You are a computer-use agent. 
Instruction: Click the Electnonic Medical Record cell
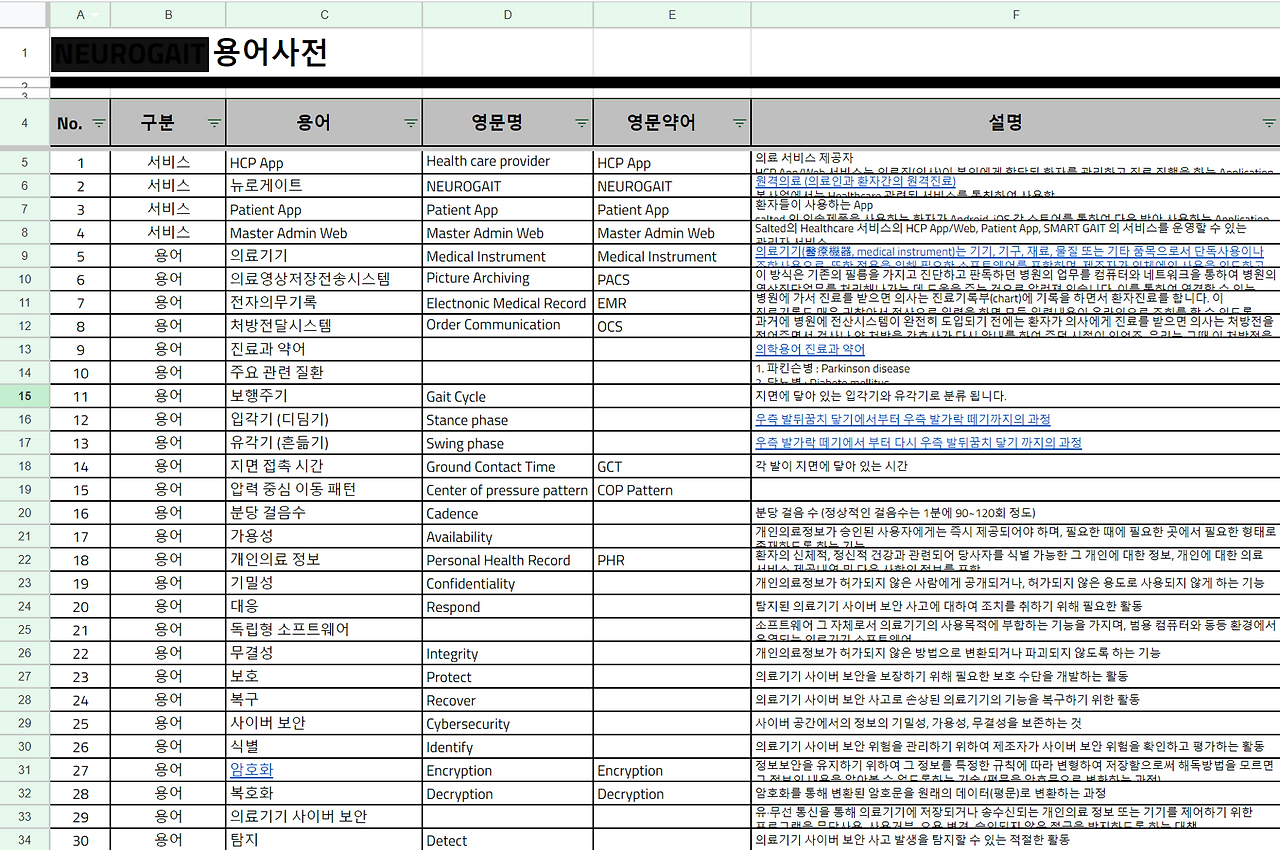coord(508,302)
